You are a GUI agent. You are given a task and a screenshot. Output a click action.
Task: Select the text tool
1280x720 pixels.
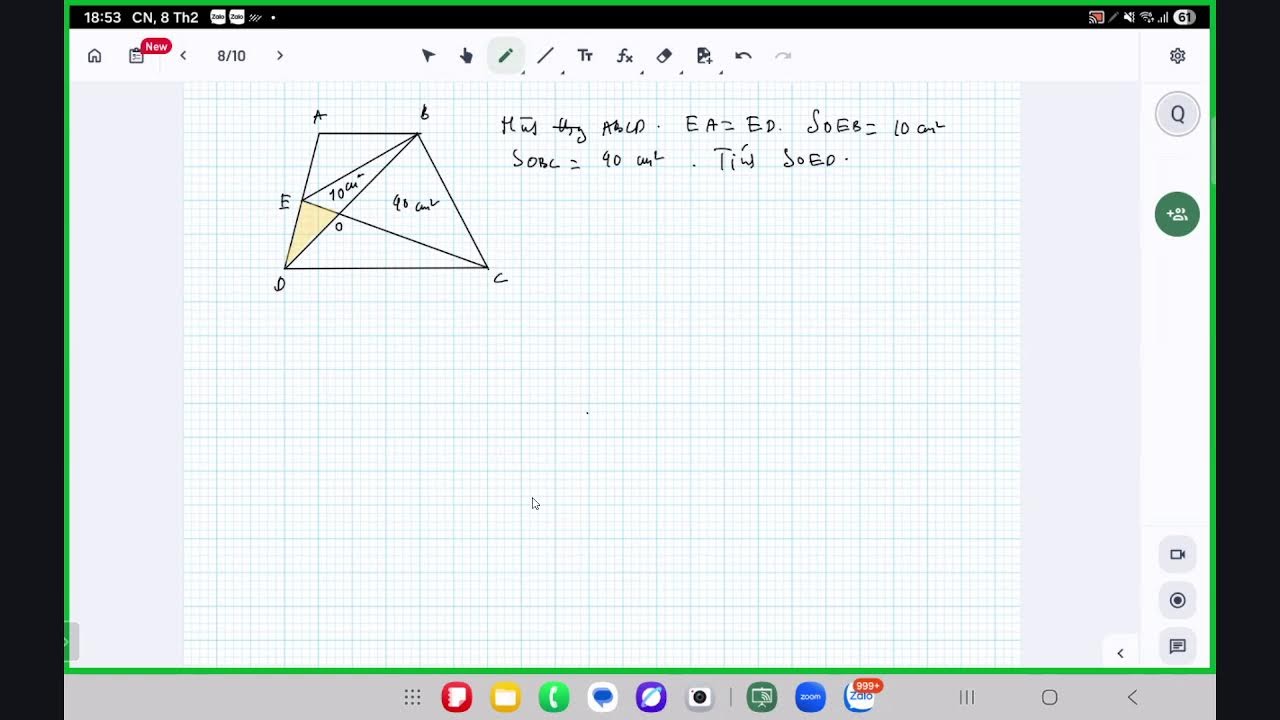[x=585, y=56]
